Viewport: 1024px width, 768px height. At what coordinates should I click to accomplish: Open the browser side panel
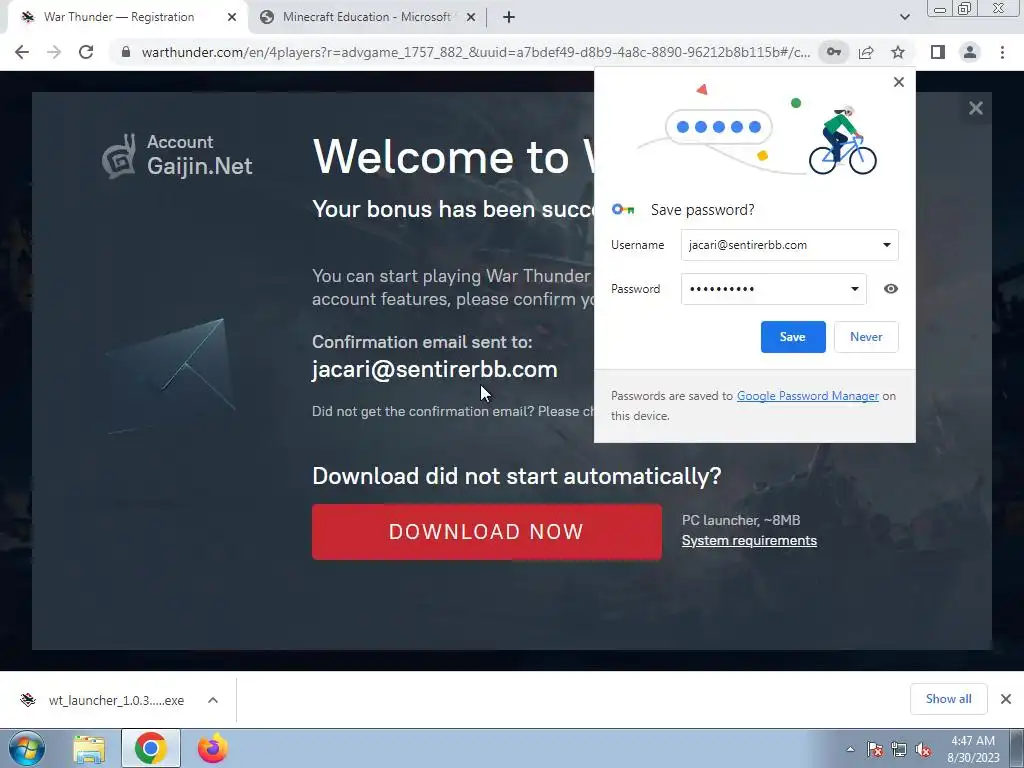938,52
